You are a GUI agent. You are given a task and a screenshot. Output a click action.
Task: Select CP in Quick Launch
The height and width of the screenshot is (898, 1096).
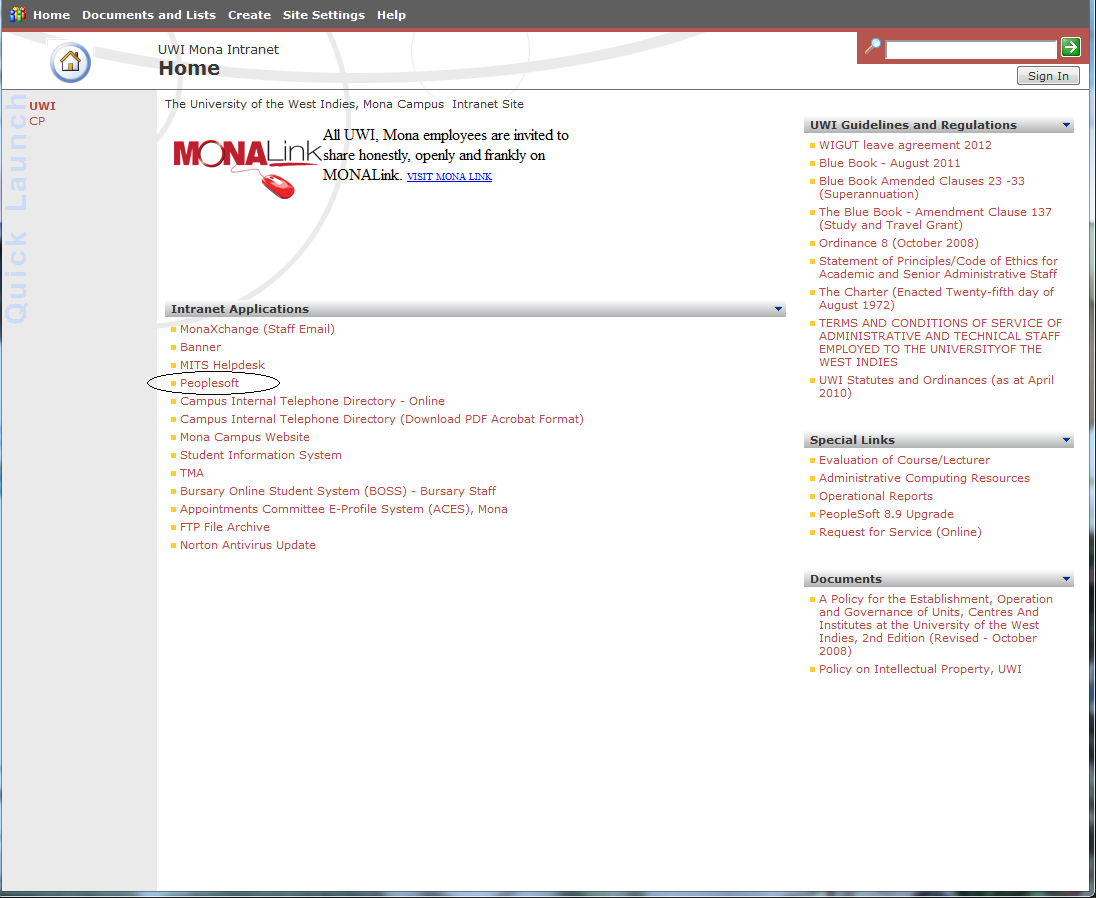coord(37,121)
